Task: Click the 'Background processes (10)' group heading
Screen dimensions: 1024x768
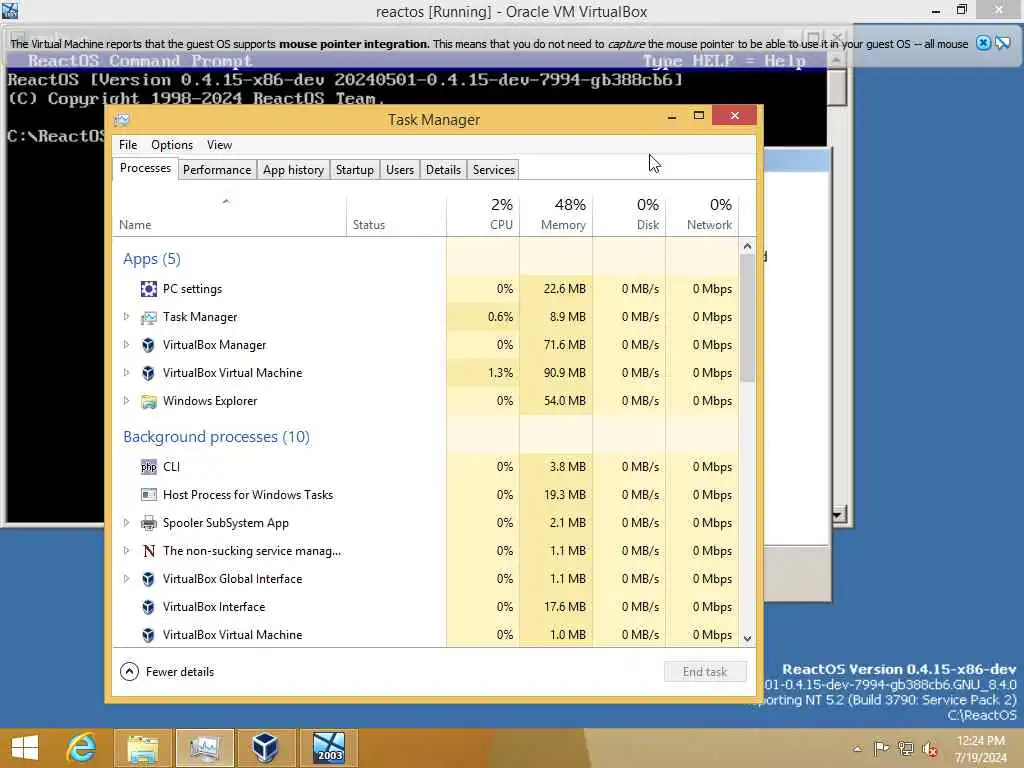Action: [x=216, y=437]
